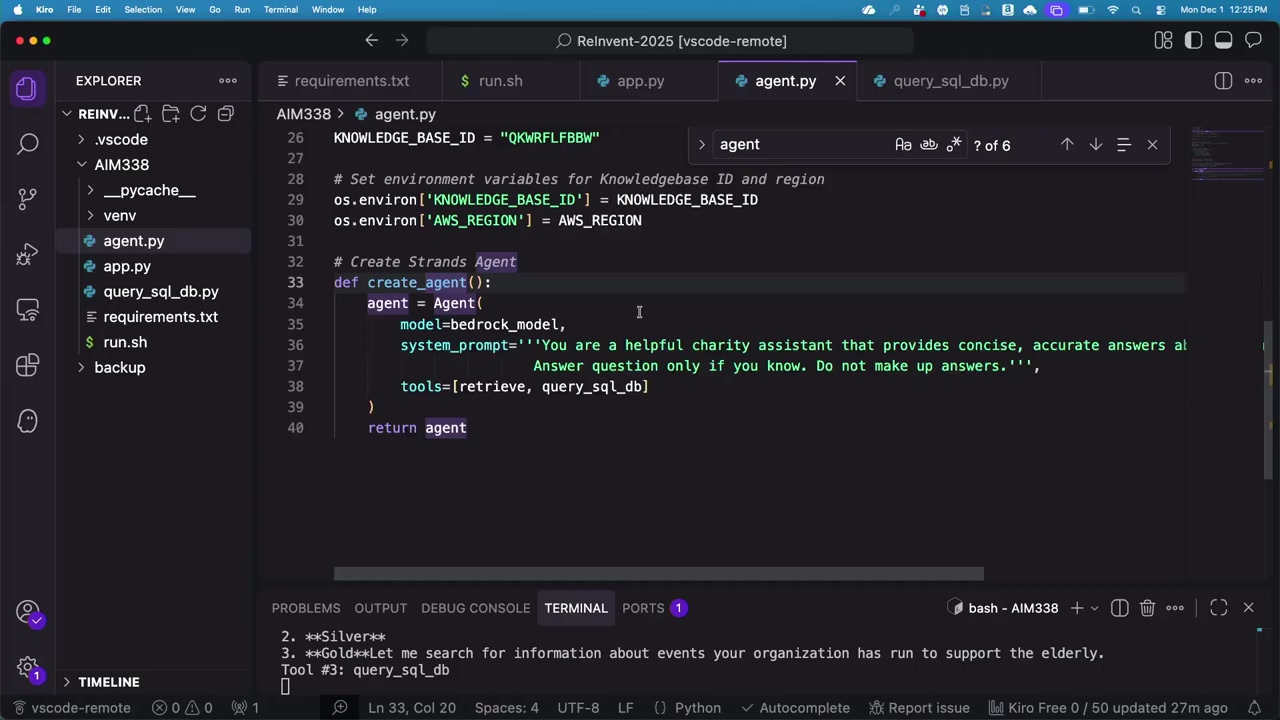Image resolution: width=1280 pixels, height=720 pixels.
Task: Open the Terminal menu in menu bar
Action: pyautogui.click(x=280, y=10)
